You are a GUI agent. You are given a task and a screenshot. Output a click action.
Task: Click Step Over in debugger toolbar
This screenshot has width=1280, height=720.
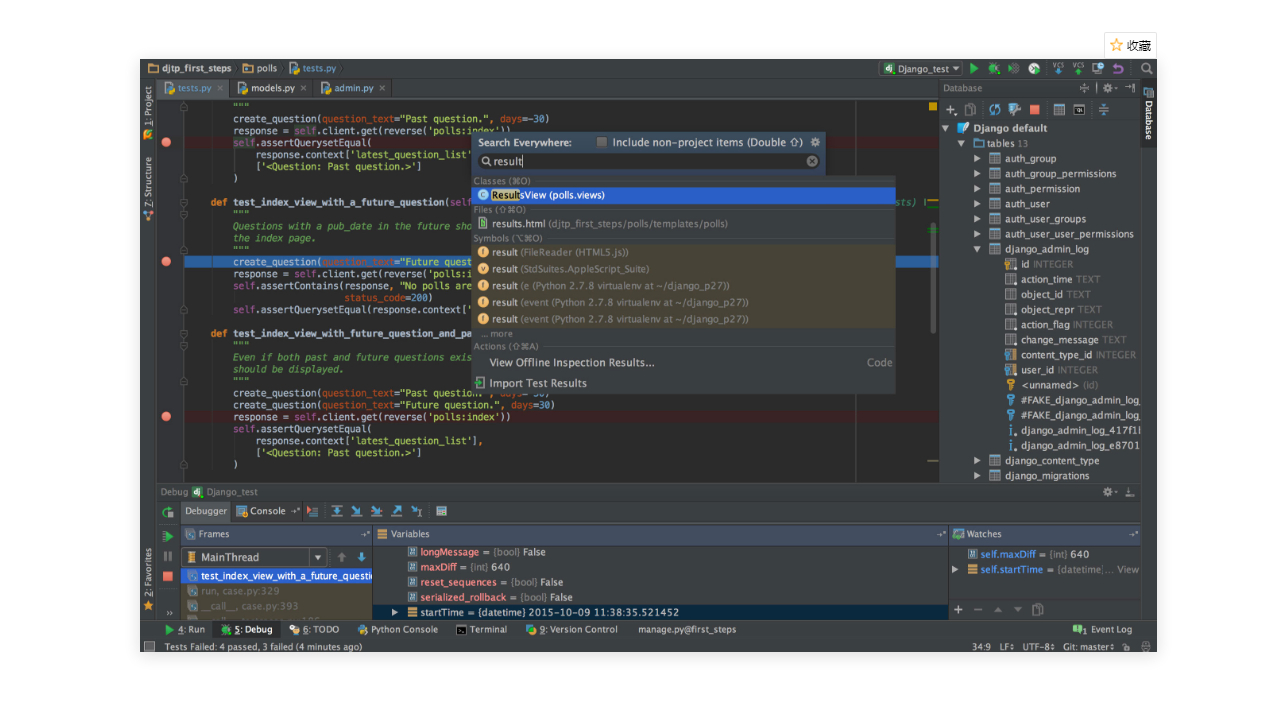click(x=337, y=511)
